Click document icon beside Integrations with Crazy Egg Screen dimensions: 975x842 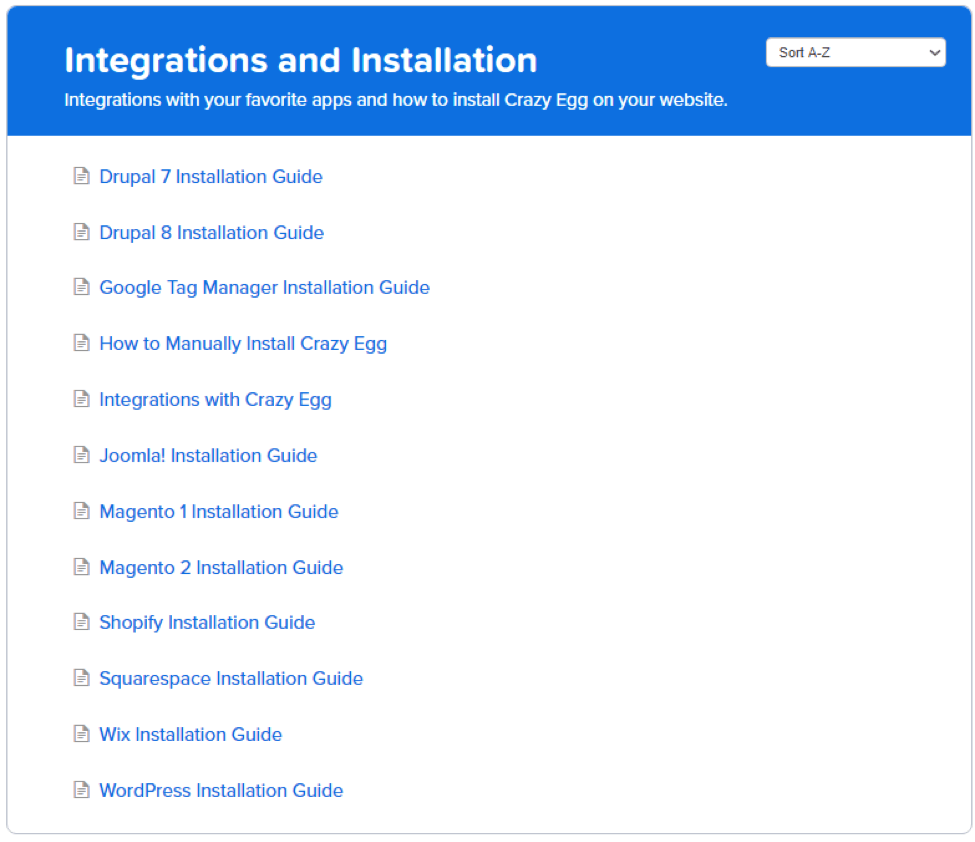coord(81,399)
